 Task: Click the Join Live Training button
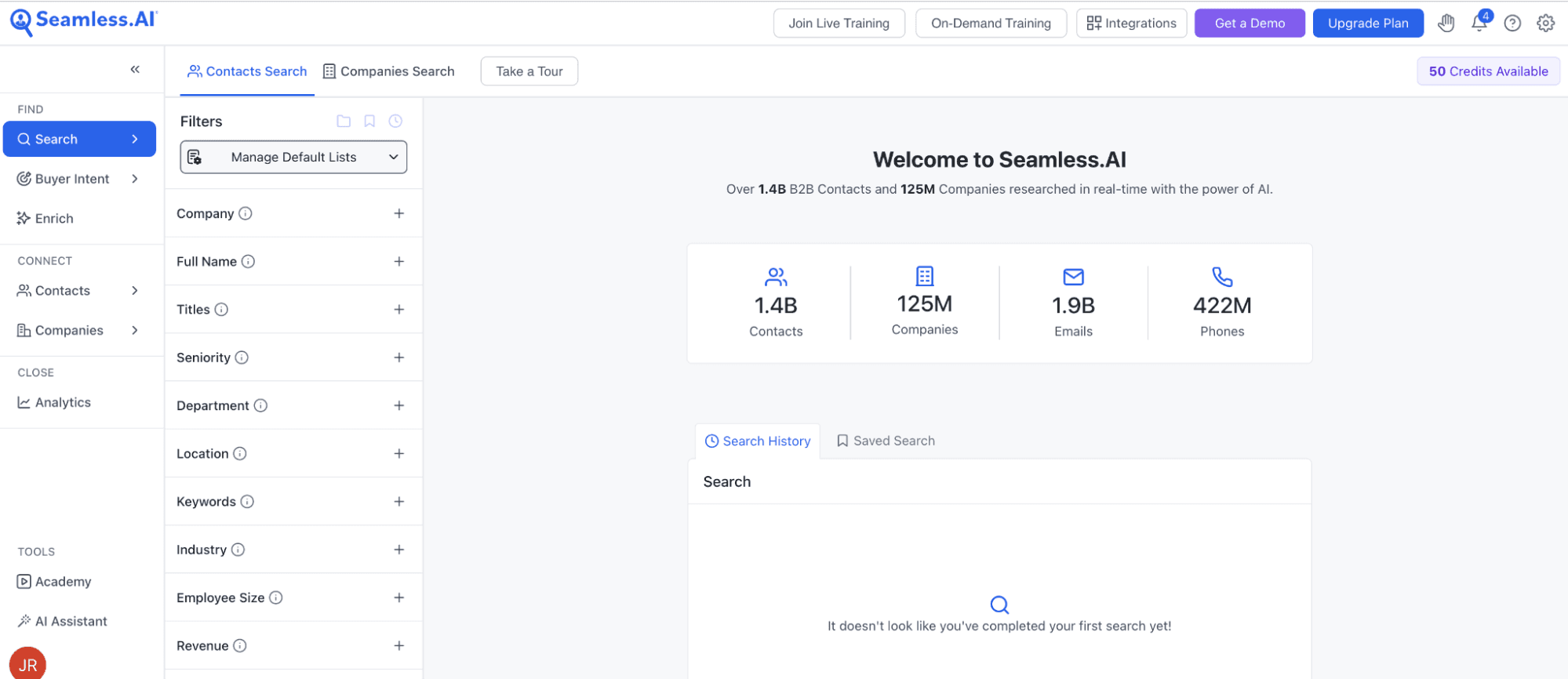[839, 24]
